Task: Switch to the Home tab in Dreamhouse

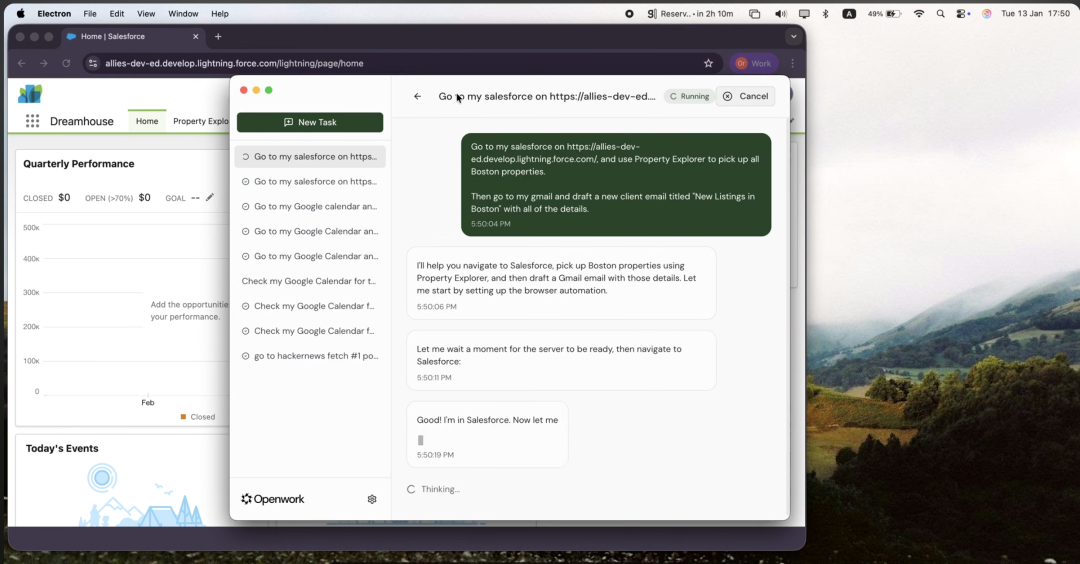Action: (147, 121)
